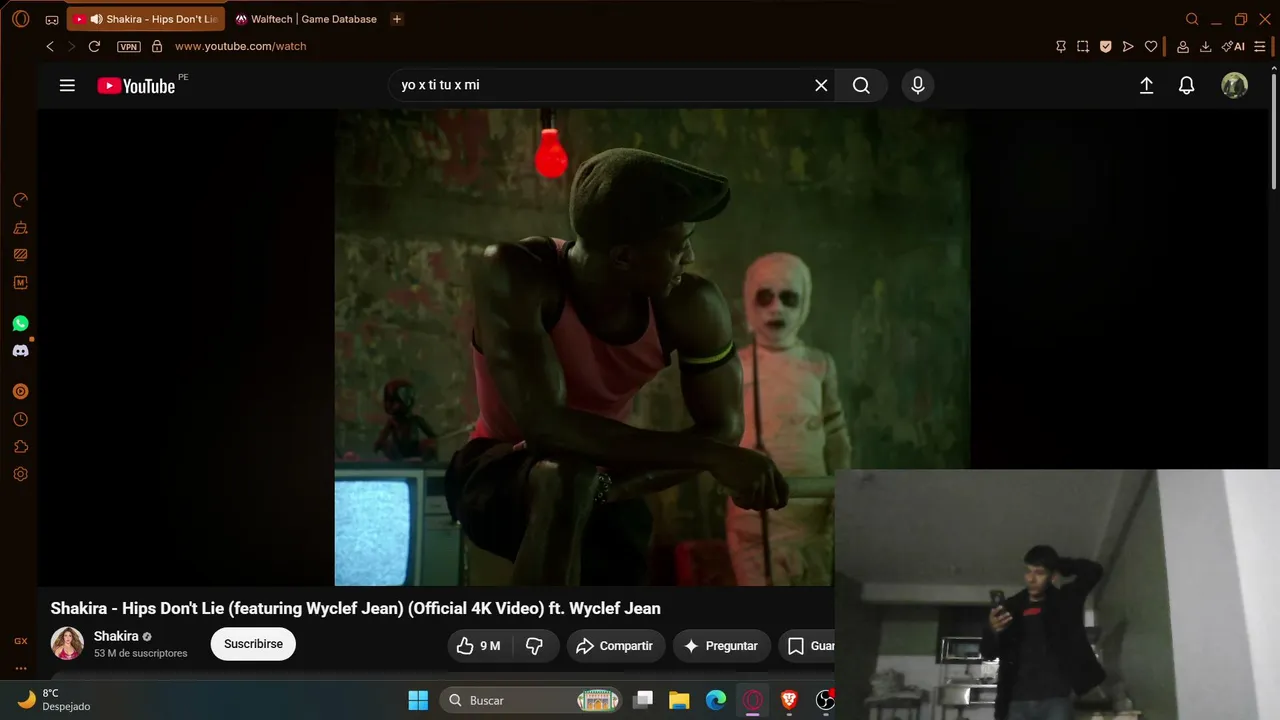Click the Hips Don't Lie video title
The width and height of the screenshot is (1280, 720).
tap(355, 609)
